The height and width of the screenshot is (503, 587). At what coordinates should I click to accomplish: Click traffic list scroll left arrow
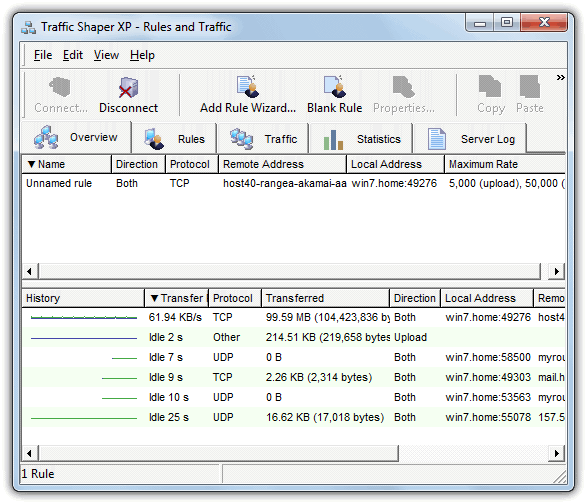coord(30,453)
